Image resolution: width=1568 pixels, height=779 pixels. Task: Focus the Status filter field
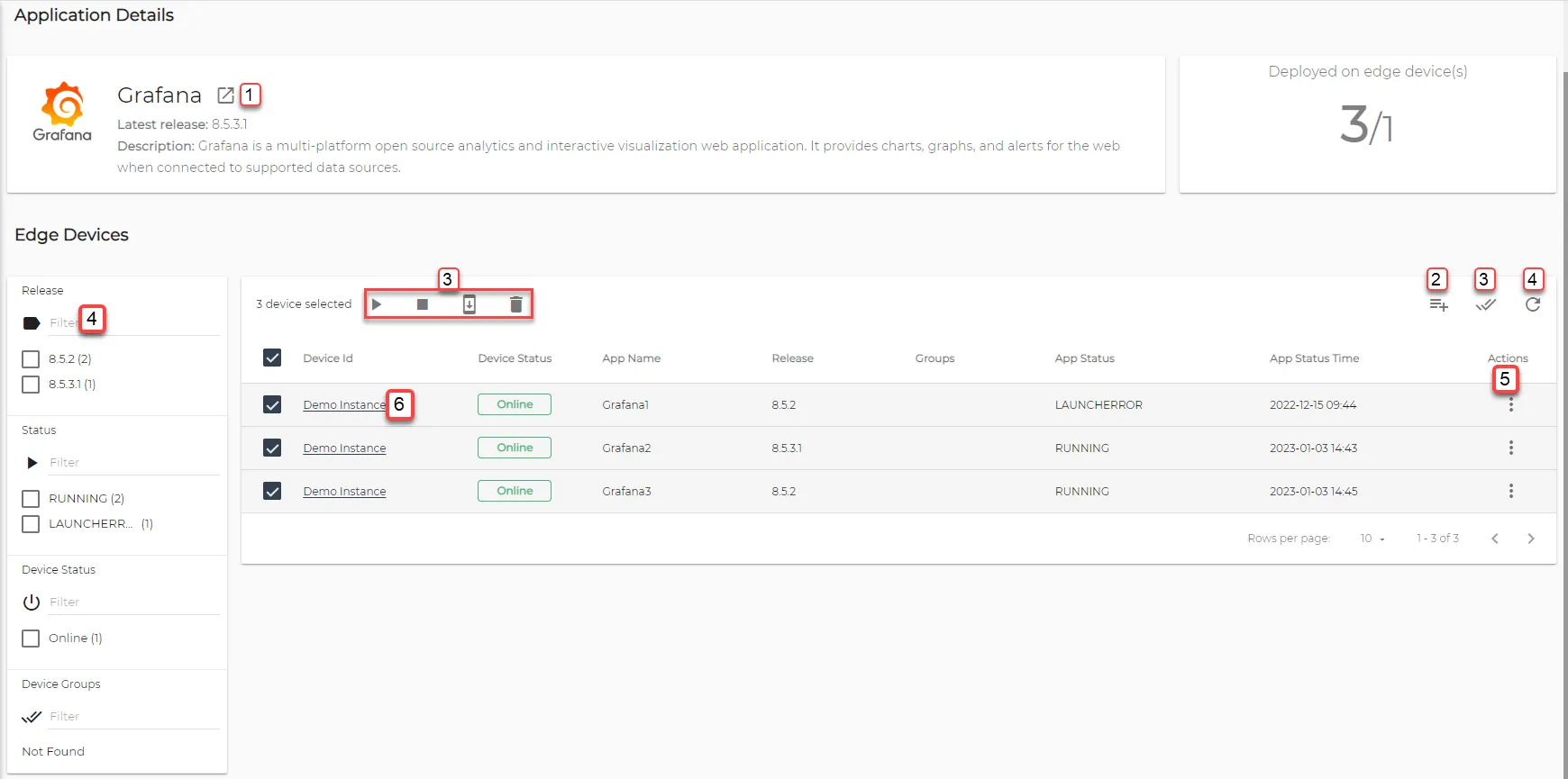(x=133, y=462)
